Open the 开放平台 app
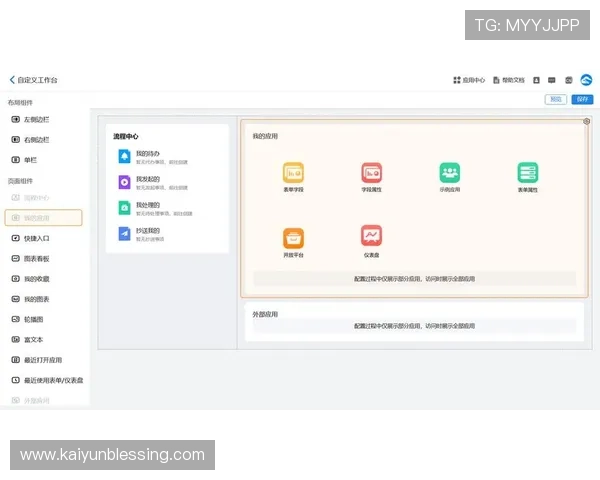 (293, 242)
